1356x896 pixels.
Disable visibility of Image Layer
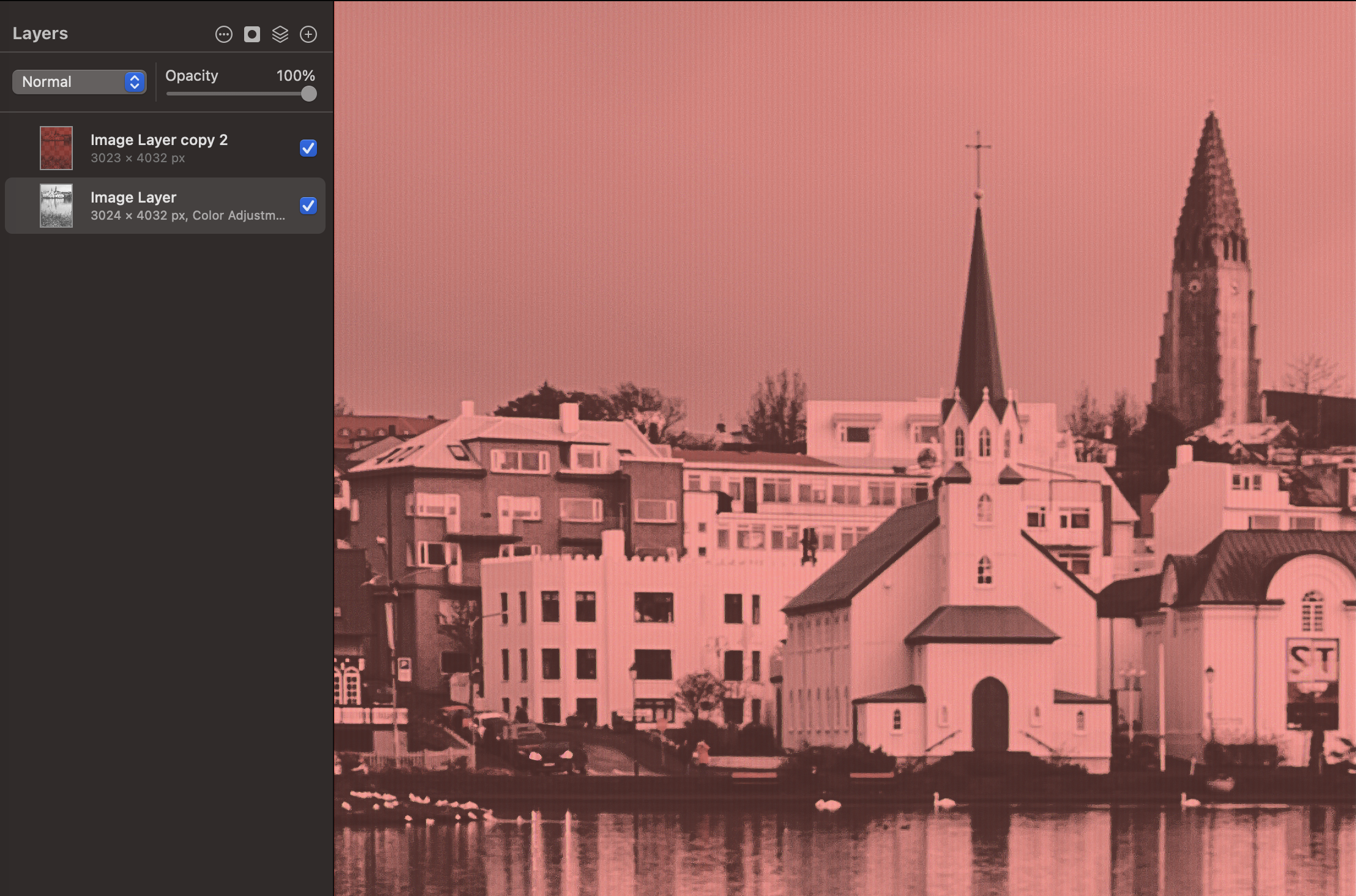click(308, 206)
